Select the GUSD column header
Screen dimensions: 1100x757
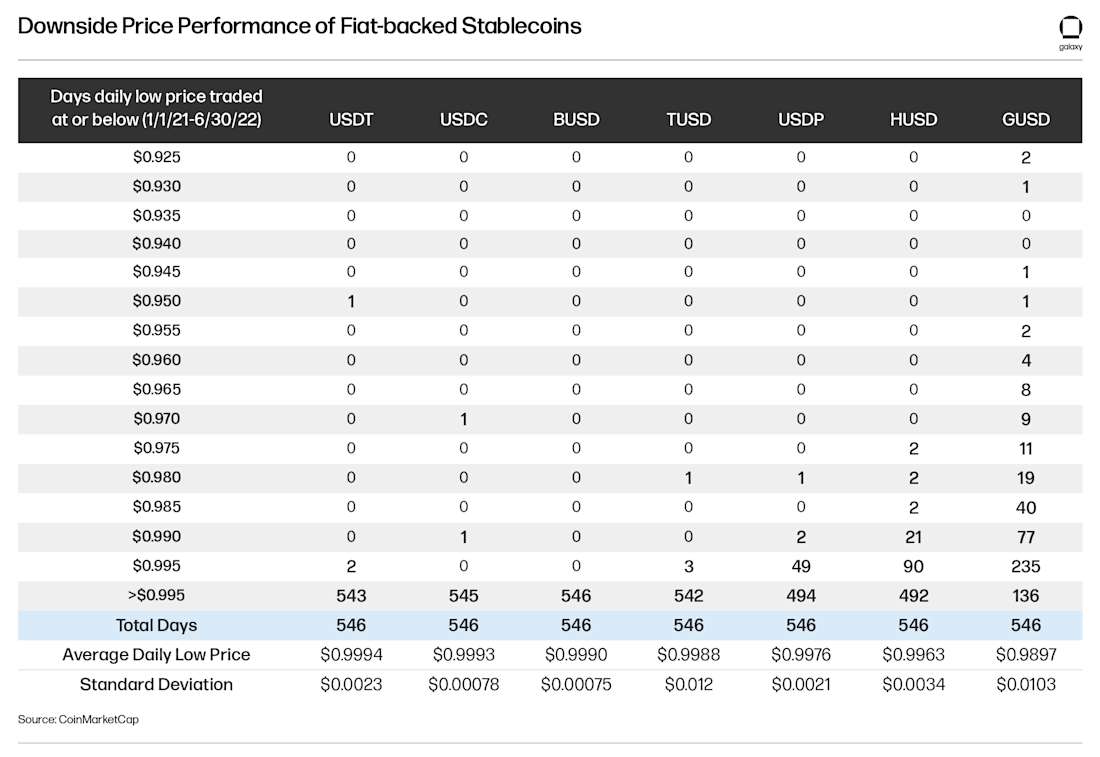(1026, 119)
